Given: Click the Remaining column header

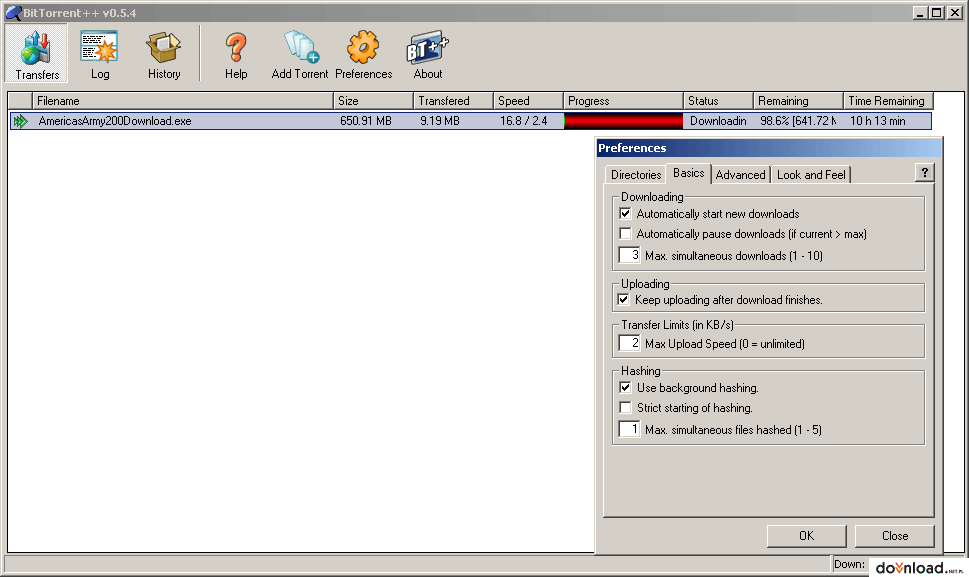Looking at the screenshot, I should [x=798, y=101].
